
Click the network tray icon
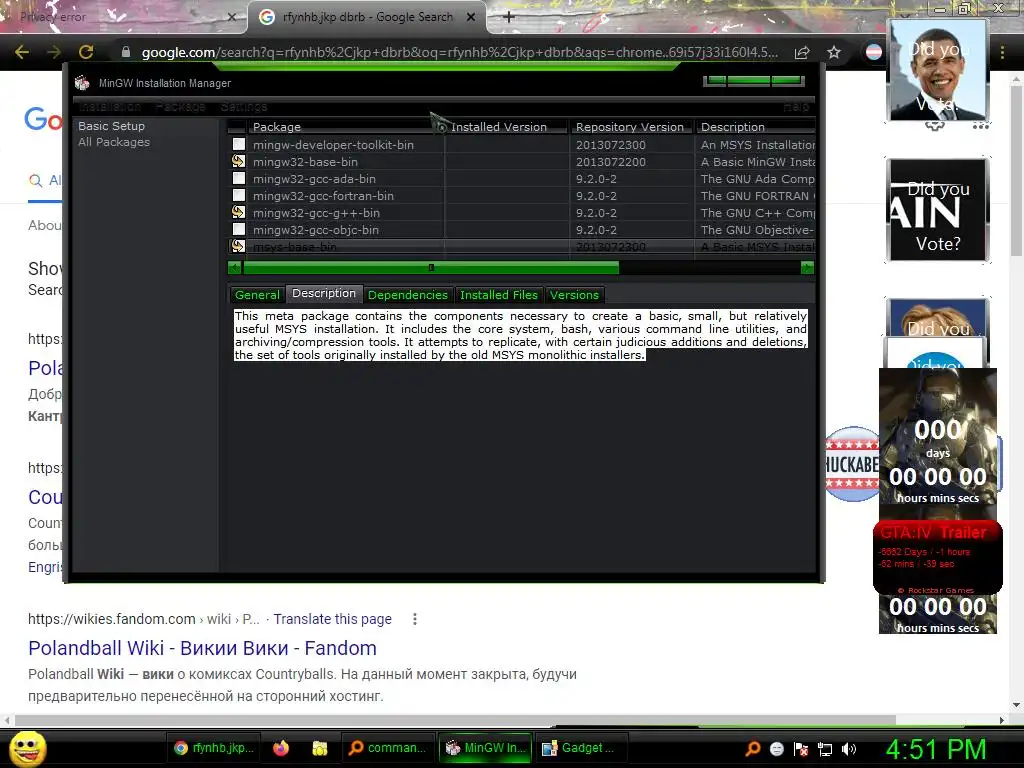(x=825, y=749)
